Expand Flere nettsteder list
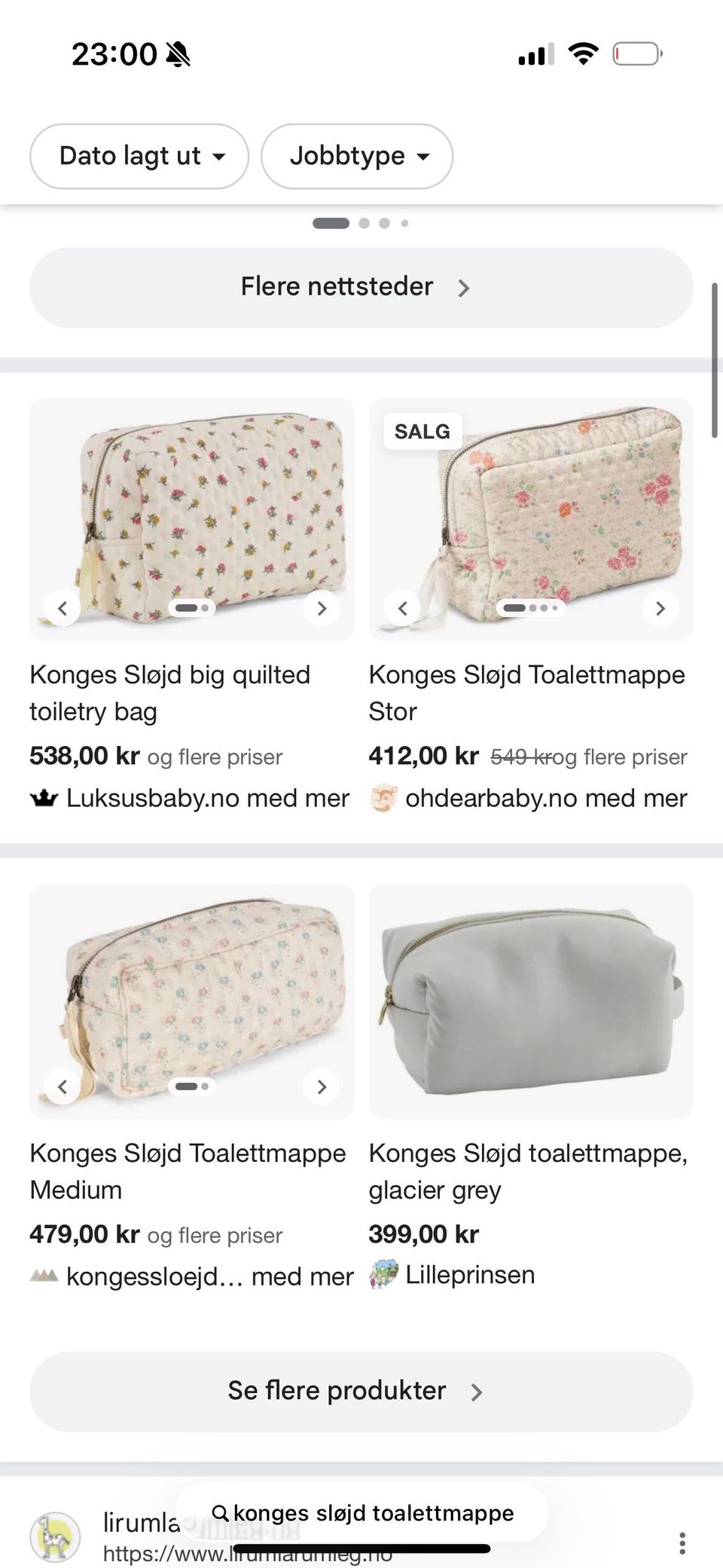723x1568 pixels. click(361, 287)
